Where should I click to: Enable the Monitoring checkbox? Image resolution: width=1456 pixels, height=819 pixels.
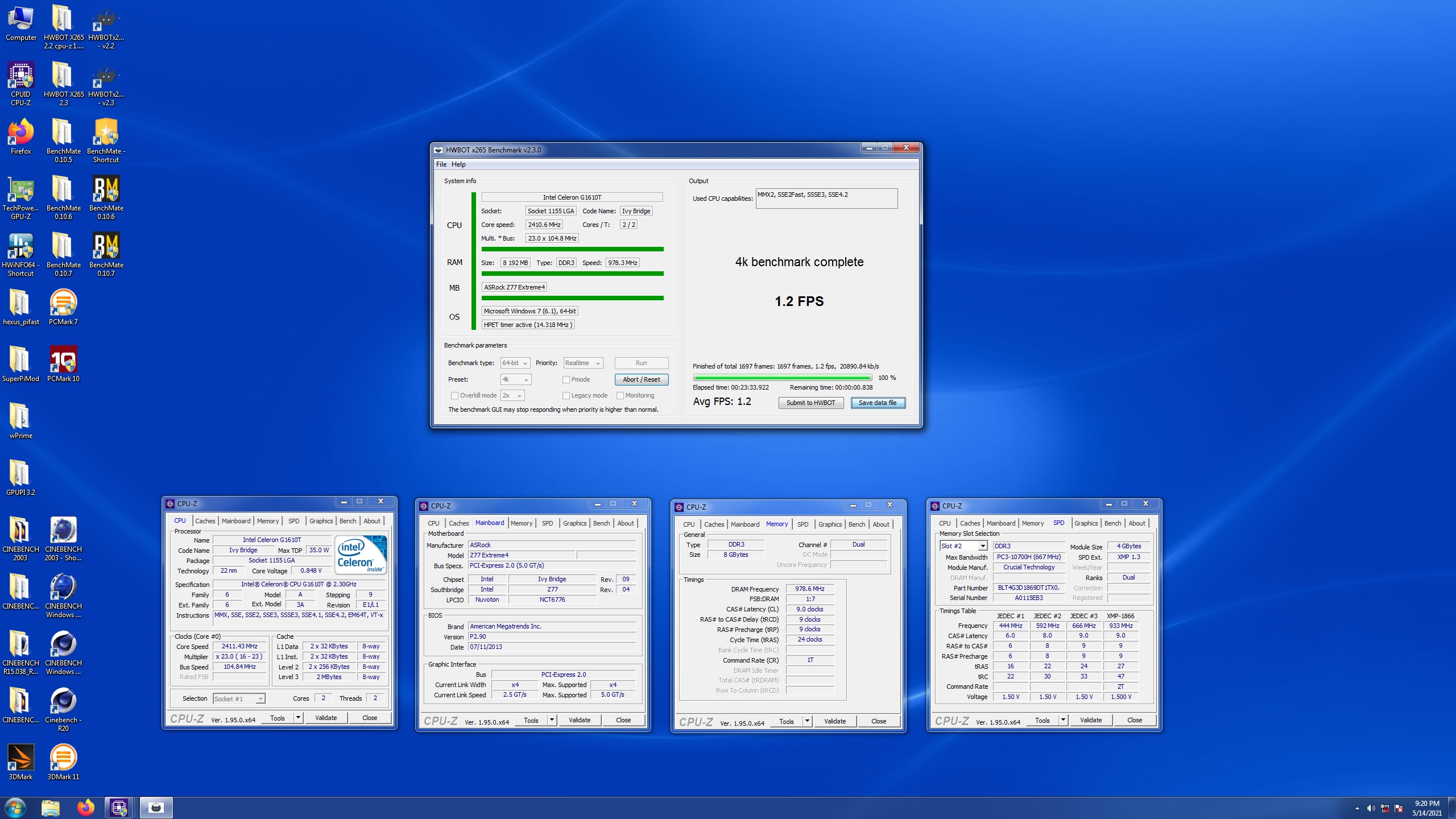point(620,395)
